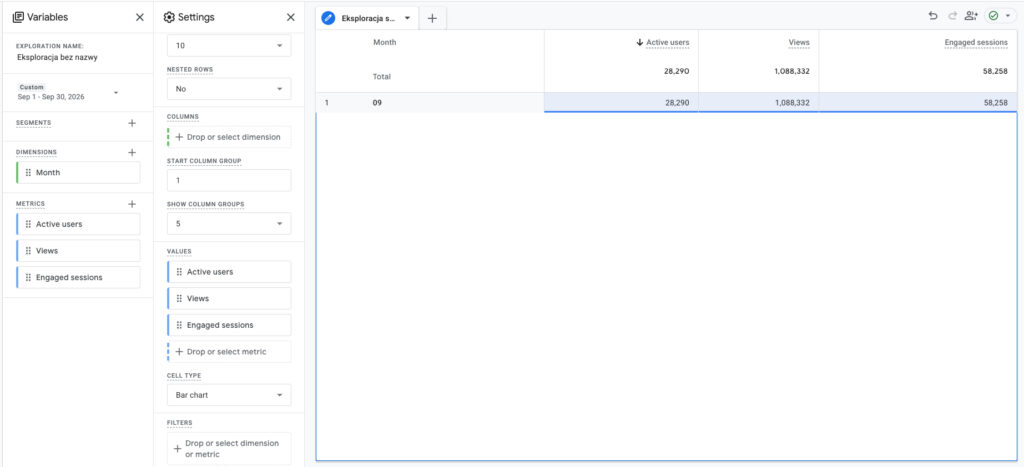
Task: Click the Month column header
Action: [x=385, y=42]
